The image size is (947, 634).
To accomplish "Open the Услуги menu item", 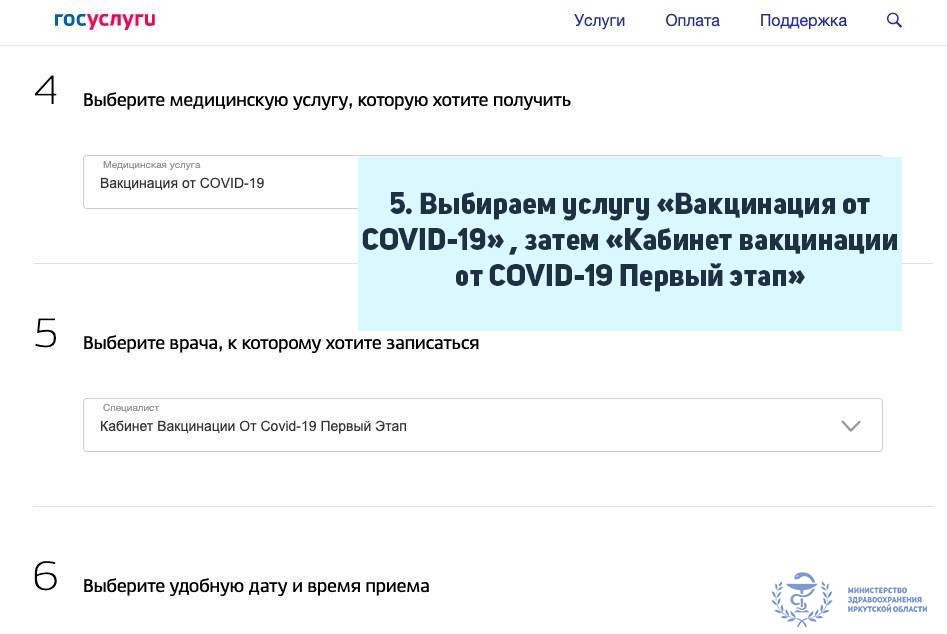I will tap(599, 20).
